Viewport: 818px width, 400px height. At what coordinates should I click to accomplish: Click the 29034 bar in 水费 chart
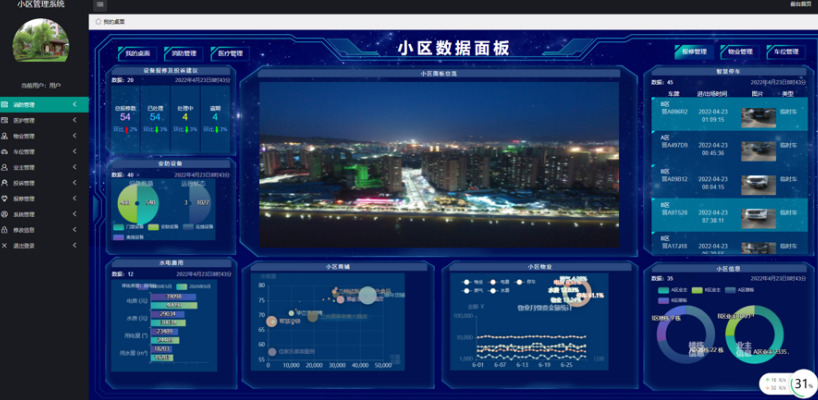coord(167,314)
